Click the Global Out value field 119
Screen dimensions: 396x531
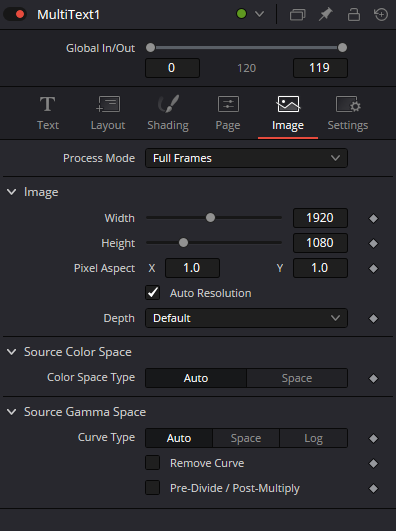point(320,68)
